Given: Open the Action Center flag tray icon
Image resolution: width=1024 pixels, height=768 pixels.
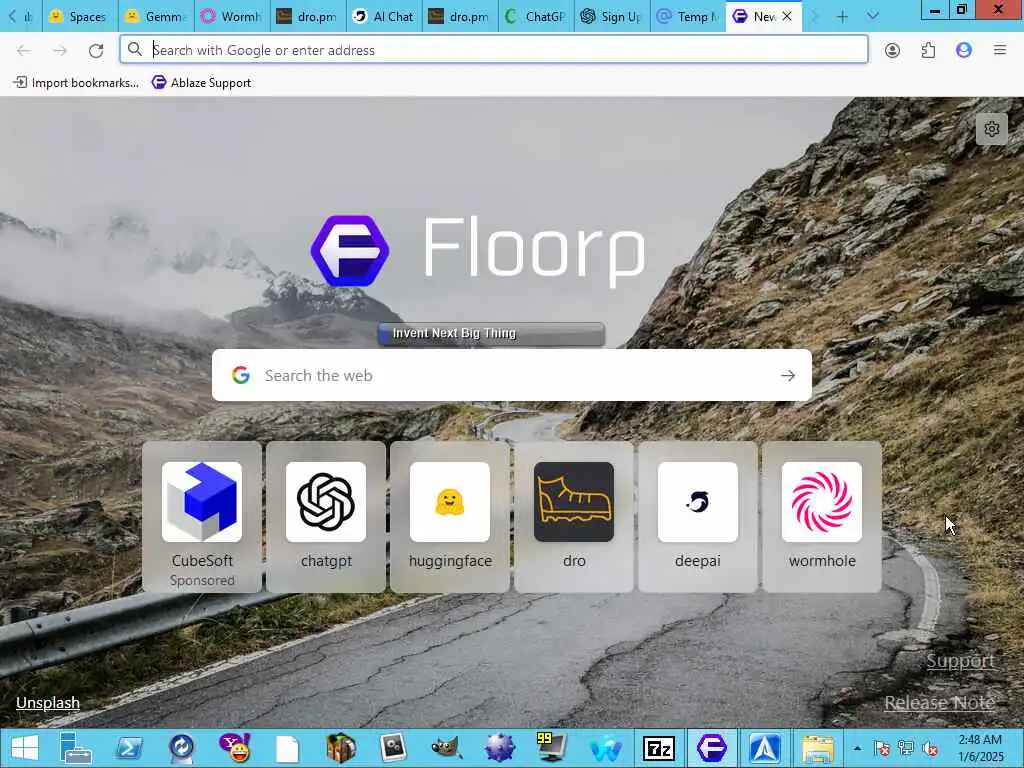Looking at the screenshot, I should coord(882,748).
